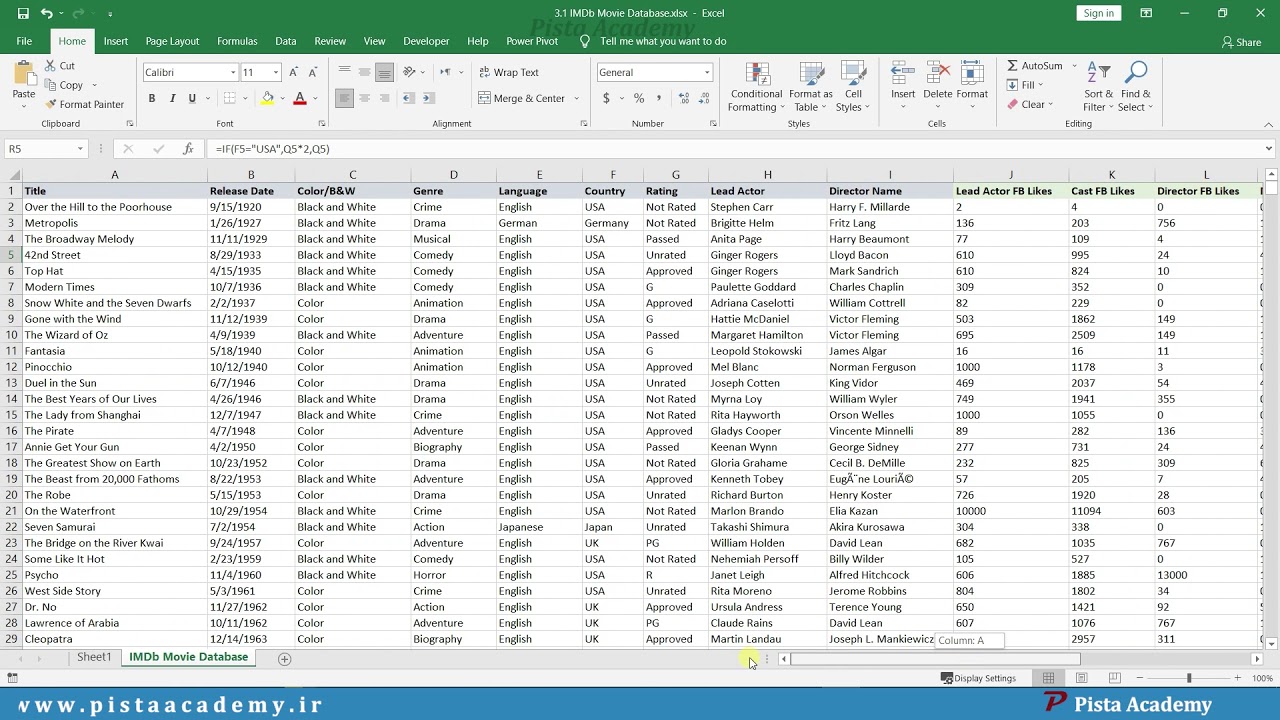The height and width of the screenshot is (720, 1280).
Task: Switch to the Sheet1 worksheet tab
Action: pos(94,657)
